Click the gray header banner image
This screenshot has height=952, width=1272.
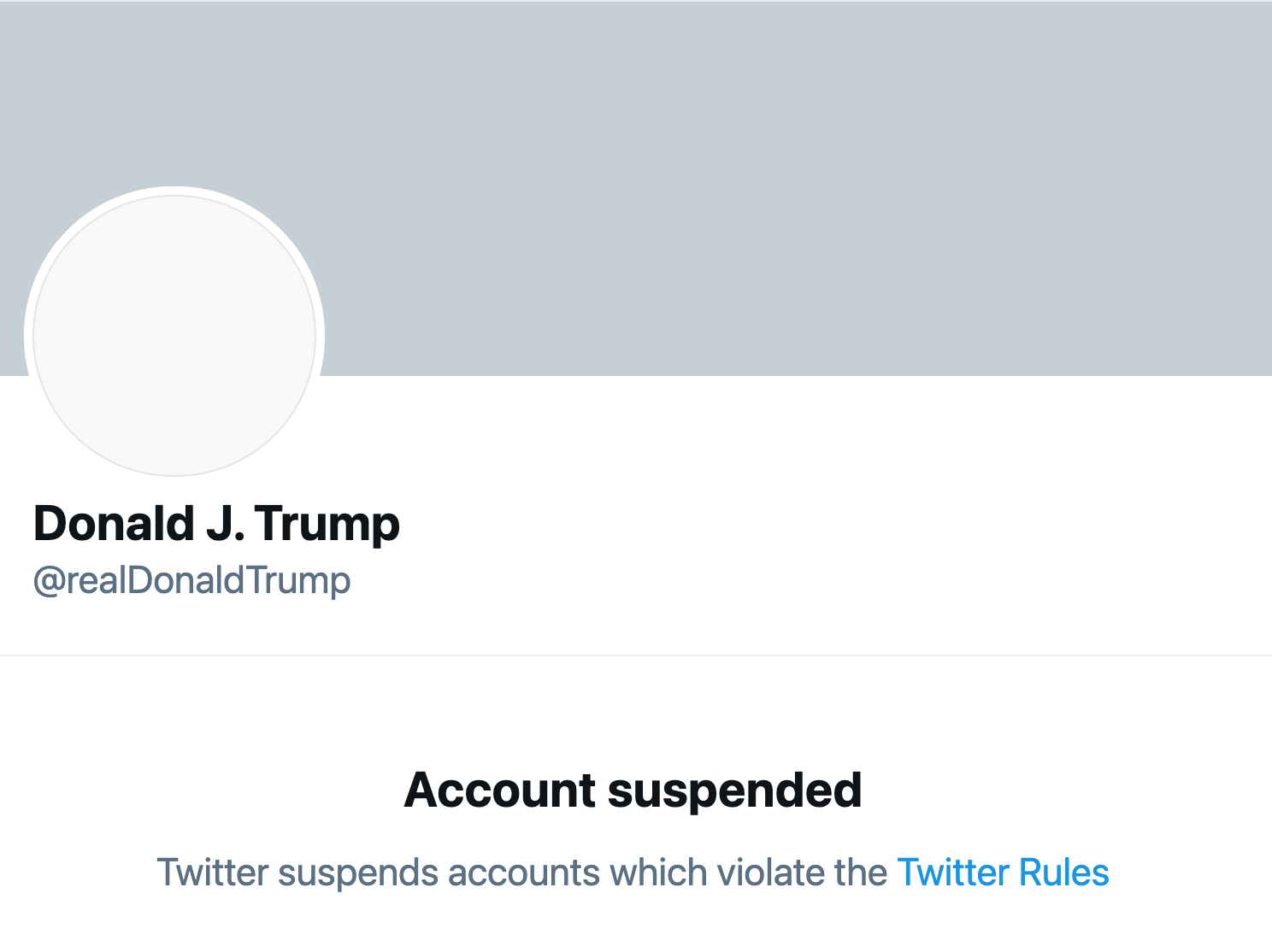pyautogui.click(x=769, y=171)
